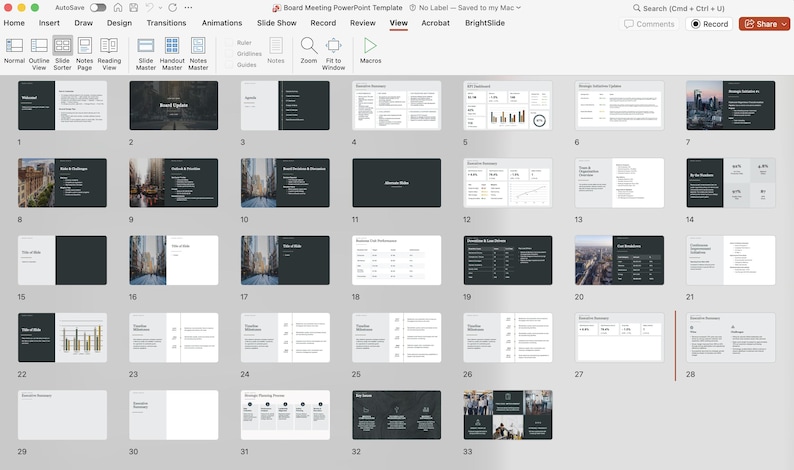Select slide 28 thumbnail
Viewport: 794px width, 470px height.
[731, 337]
